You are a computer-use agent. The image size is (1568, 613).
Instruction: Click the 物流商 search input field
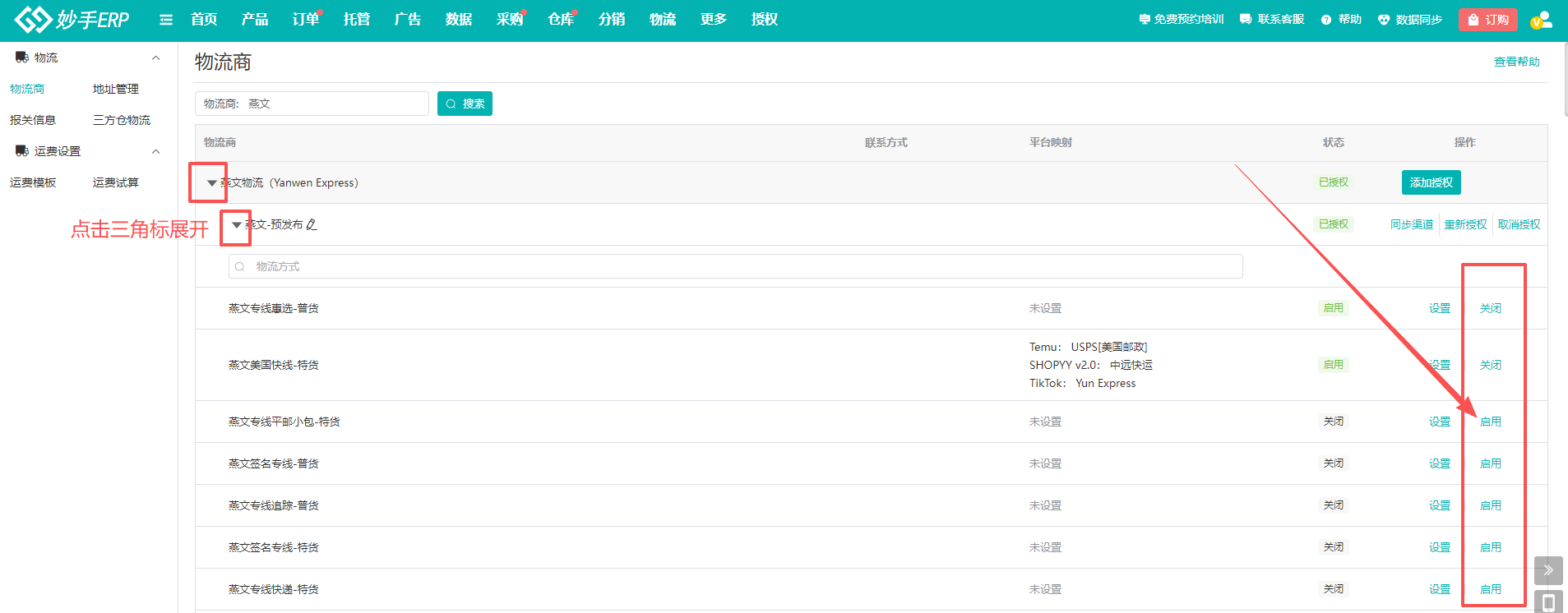tap(312, 104)
